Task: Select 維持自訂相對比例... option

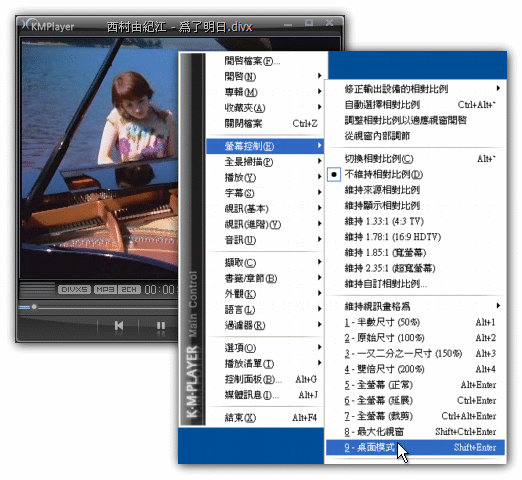Action: pos(415,284)
